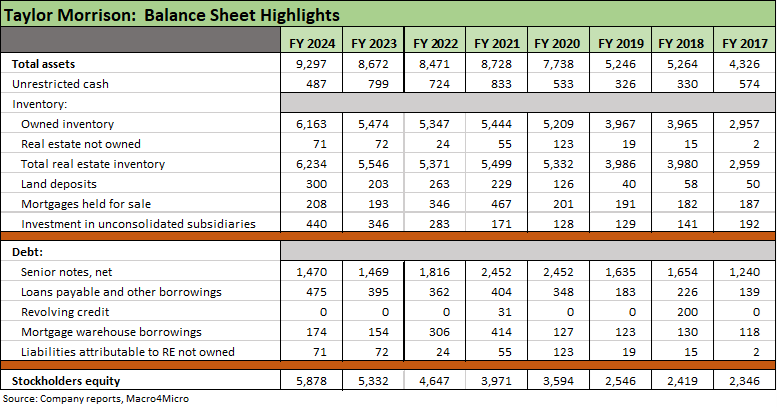This screenshot has width=777, height=408.
Task: Click the 'Land deposits' row label
Action: (x=58, y=184)
